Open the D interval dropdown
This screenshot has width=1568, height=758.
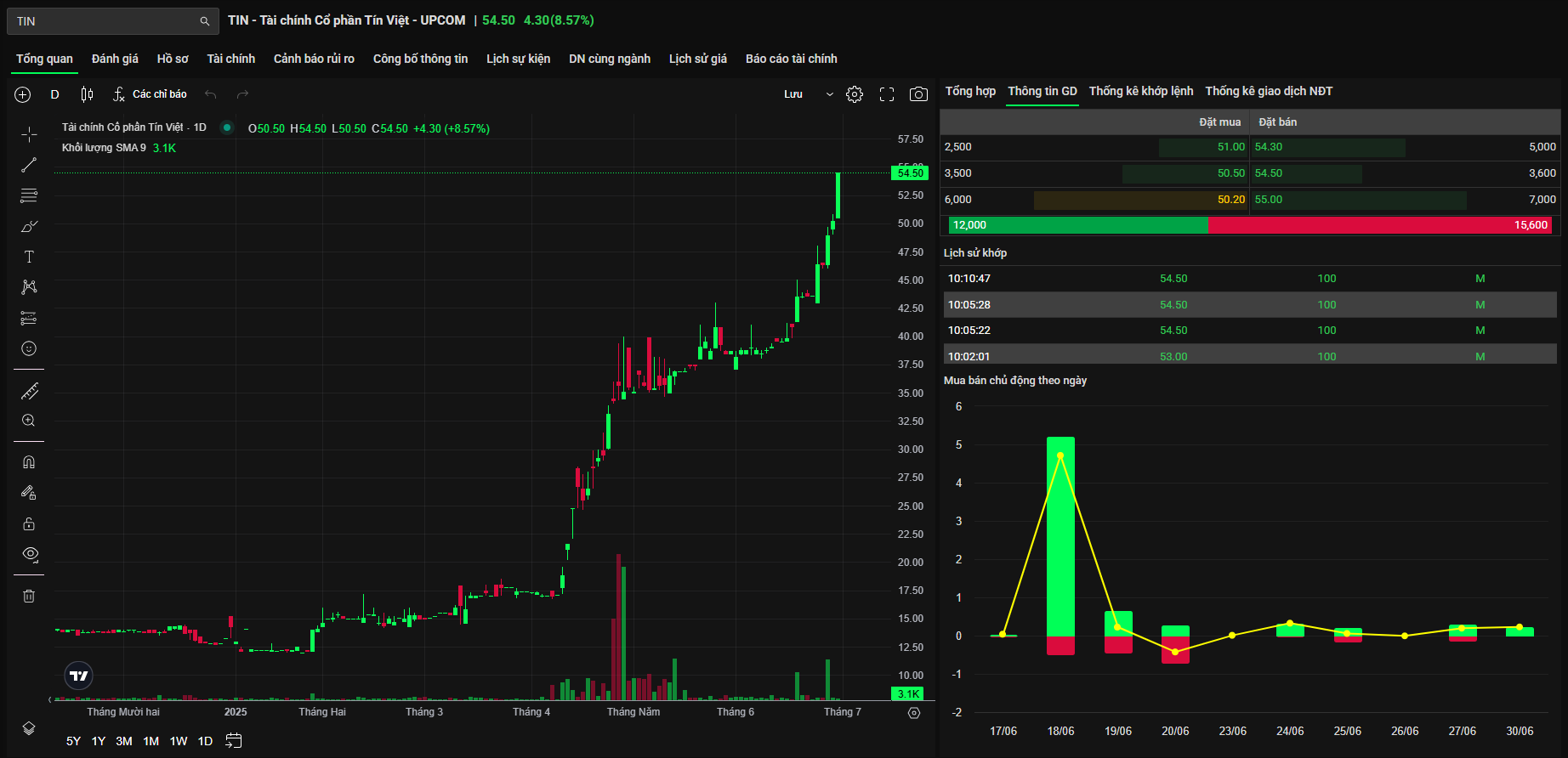[55, 94]
